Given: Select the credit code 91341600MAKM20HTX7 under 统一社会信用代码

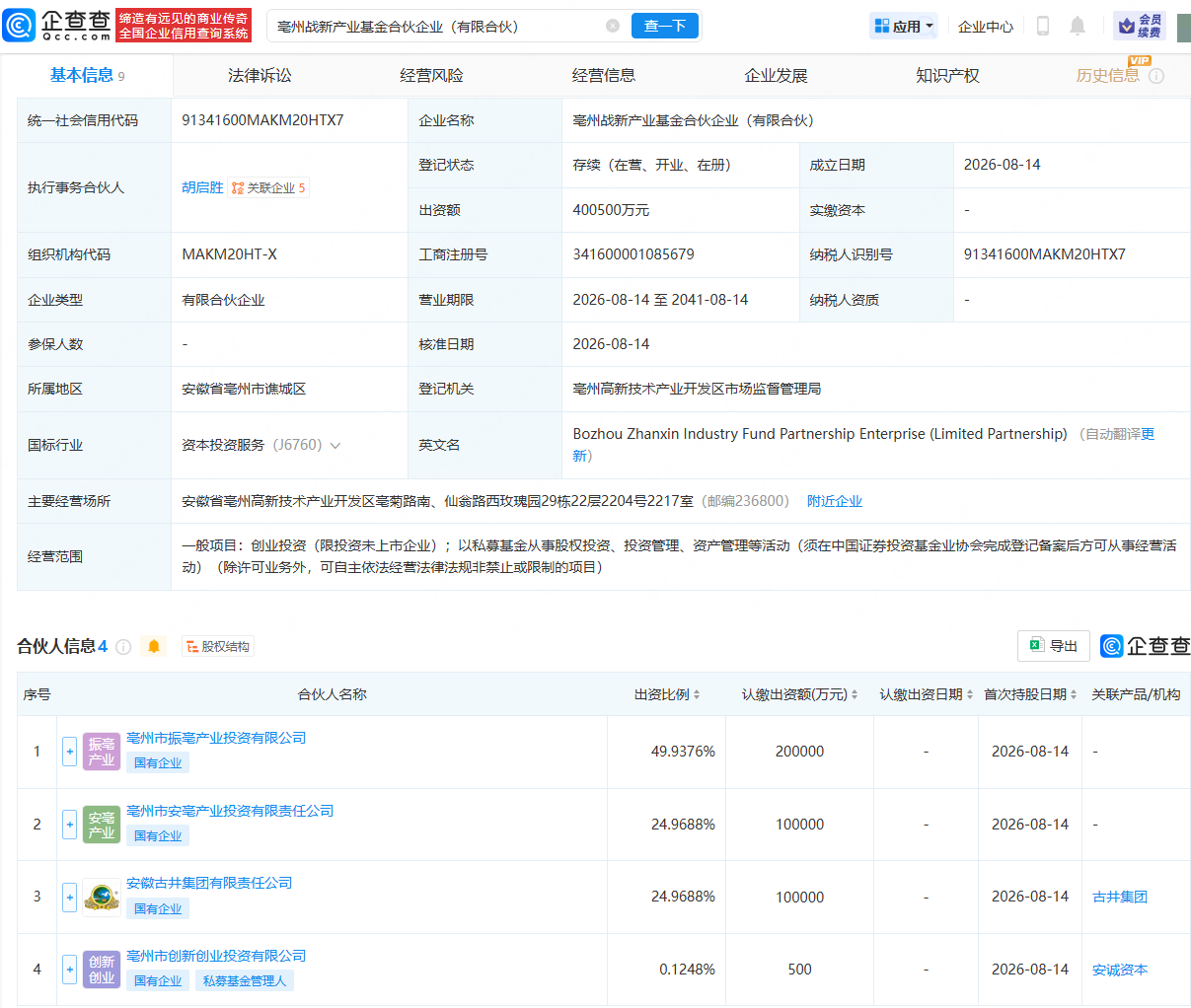Looking at the screenshot, I should (x=262, y=120).
